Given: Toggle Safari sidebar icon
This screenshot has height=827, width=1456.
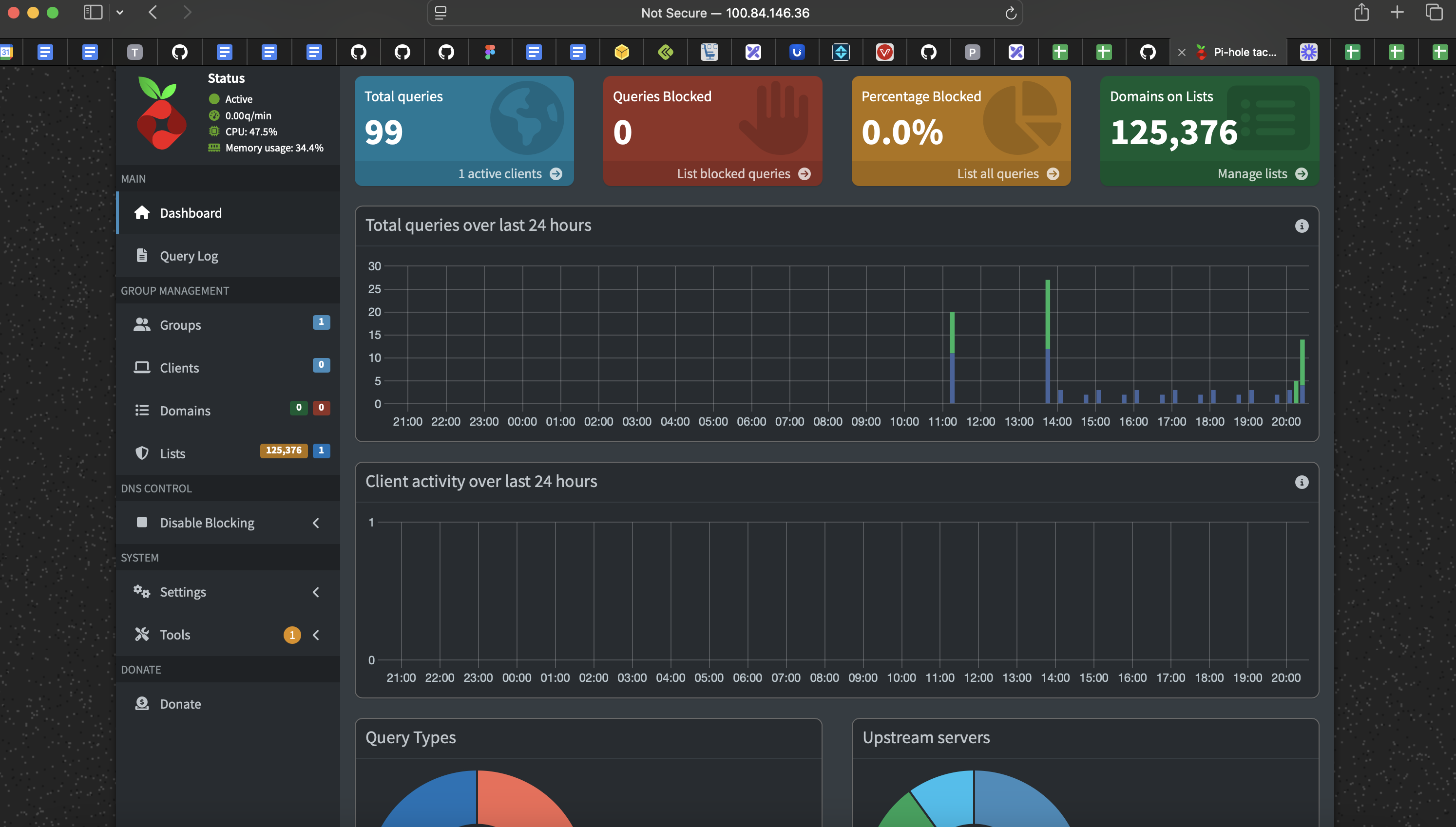Looking at the screenshot, I should 93,13.
